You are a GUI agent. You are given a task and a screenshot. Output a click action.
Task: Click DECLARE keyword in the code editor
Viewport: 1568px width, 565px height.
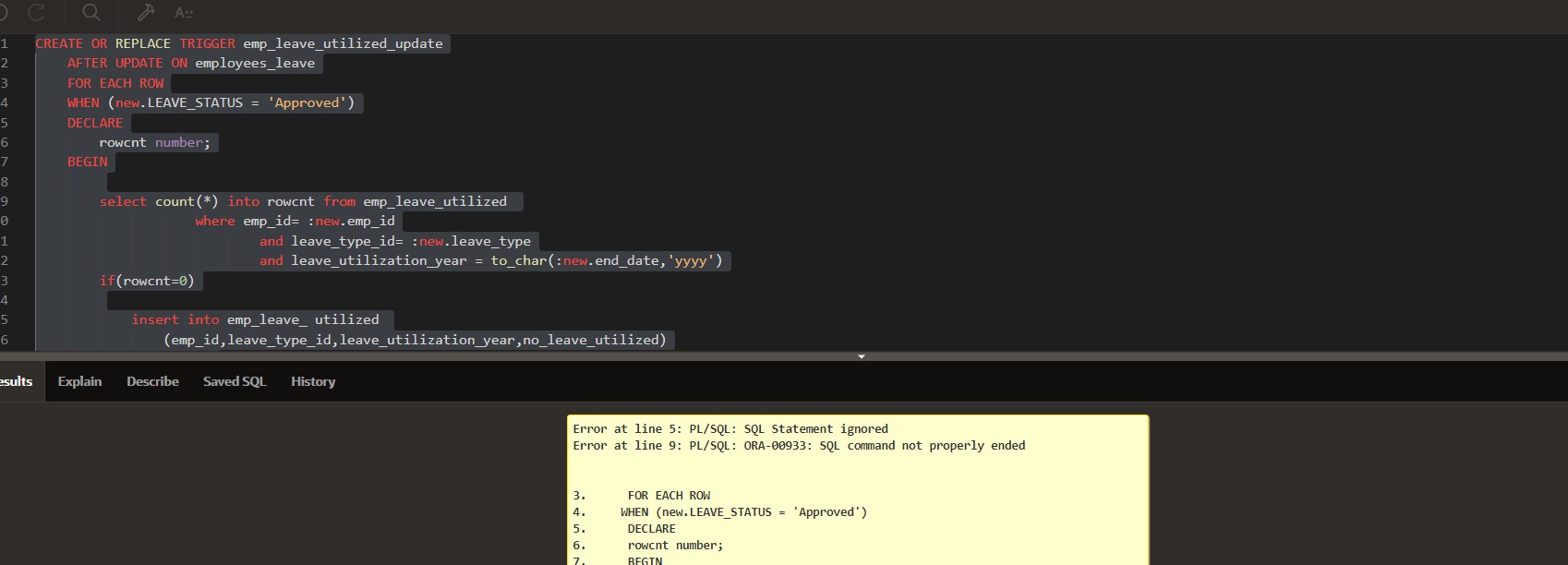tap(95, 123)
